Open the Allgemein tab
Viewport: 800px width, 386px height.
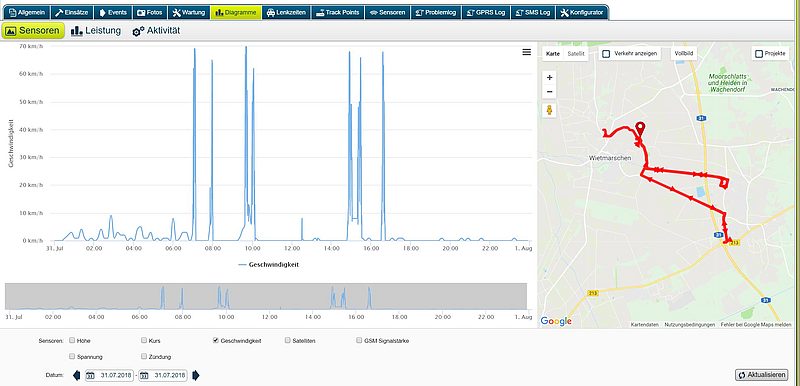click(x=28, y=12)
